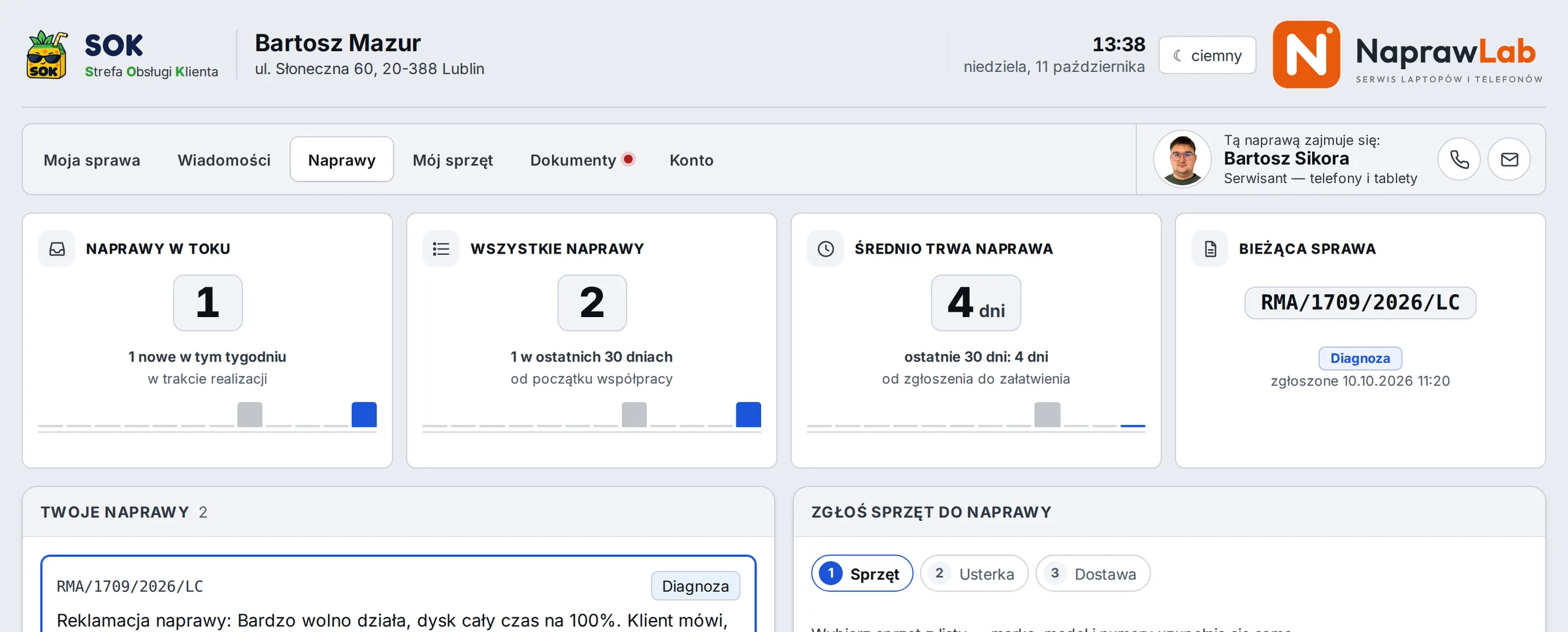Click the document icon on Bieżąca sprawa
Screen dimensions: 1568x632
click(1210, 249)
